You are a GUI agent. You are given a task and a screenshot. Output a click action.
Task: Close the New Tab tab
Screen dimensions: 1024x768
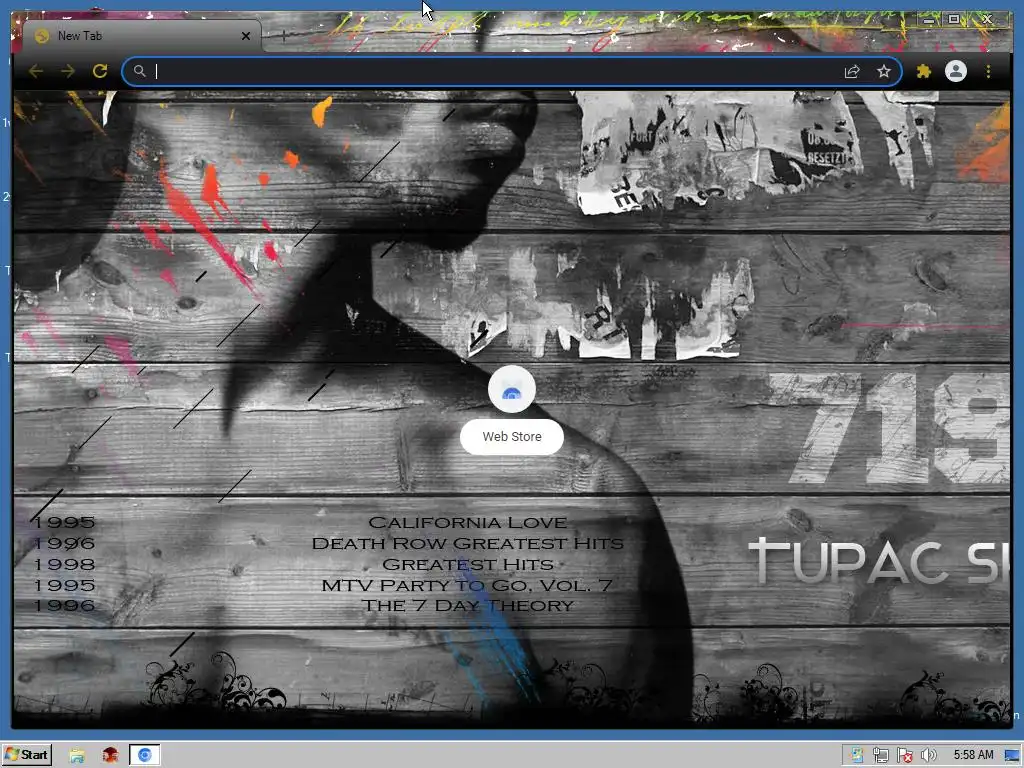click(246, 36)
